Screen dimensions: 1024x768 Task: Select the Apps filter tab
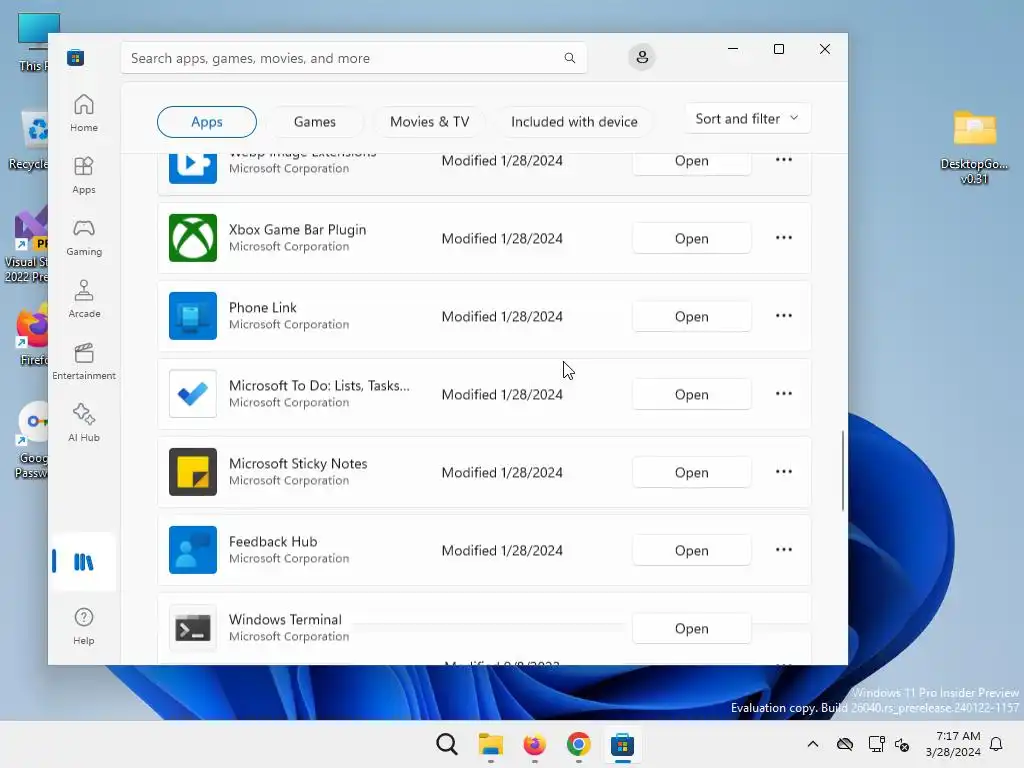[x=207, y=122]
